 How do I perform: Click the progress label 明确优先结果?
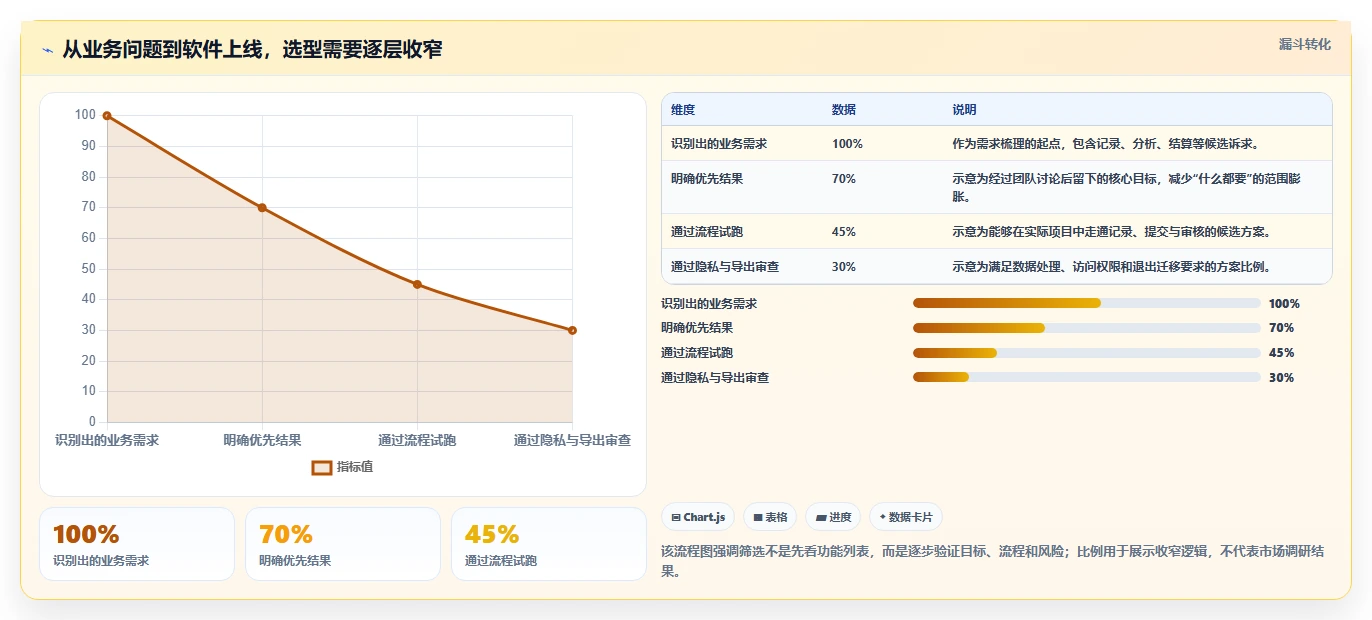tap(697, 328)
